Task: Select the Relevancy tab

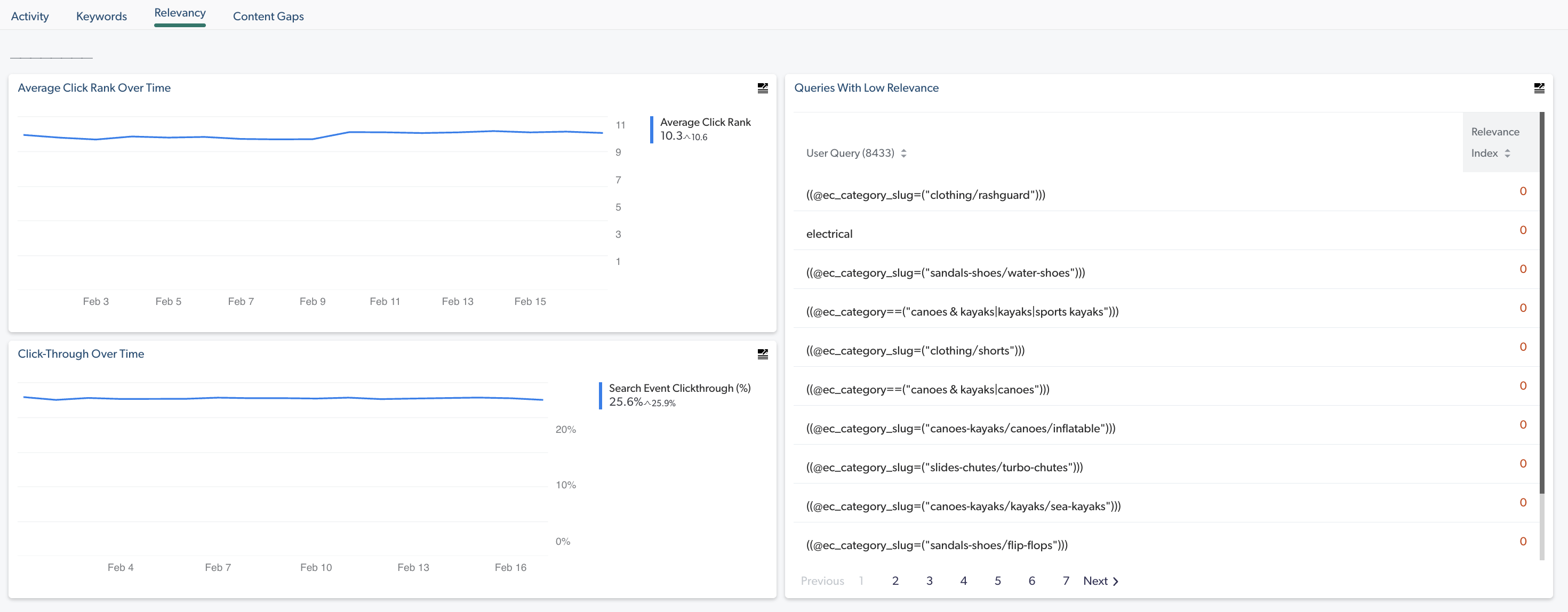Action: coord(180,12)
